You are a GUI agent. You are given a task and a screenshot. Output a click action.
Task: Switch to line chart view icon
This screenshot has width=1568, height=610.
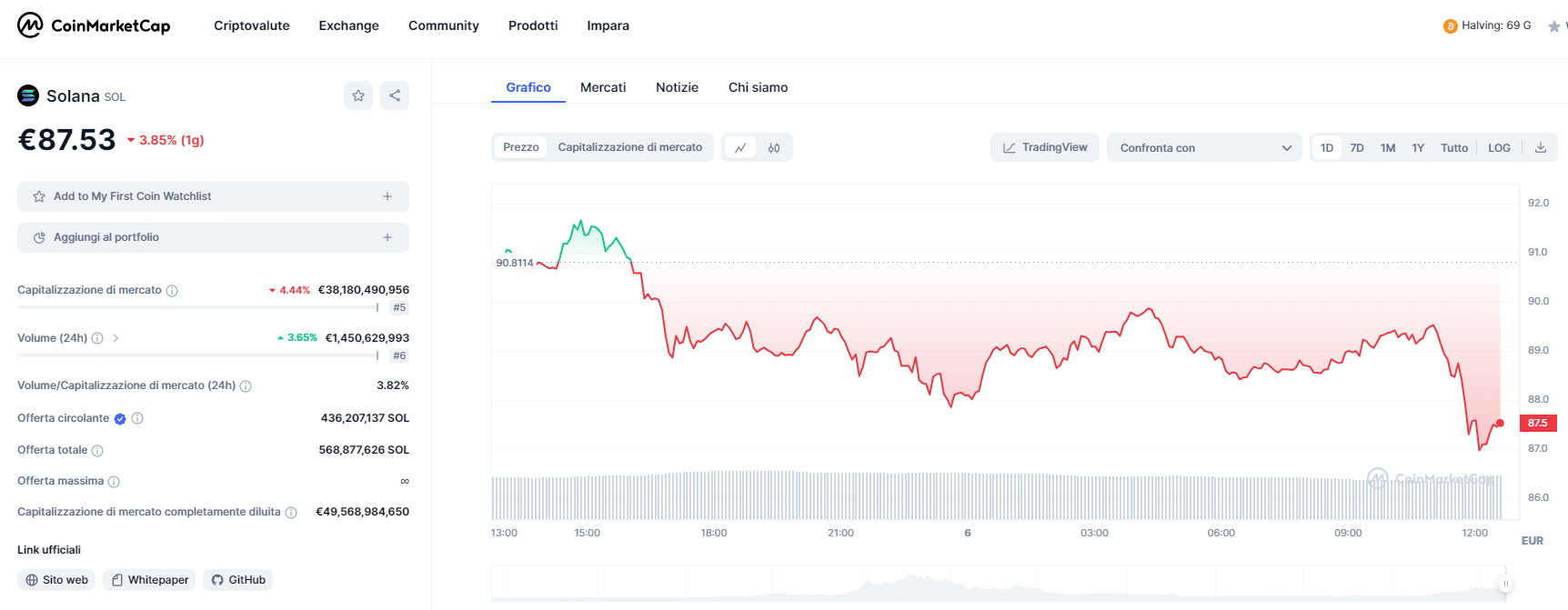tap(740, 148)
